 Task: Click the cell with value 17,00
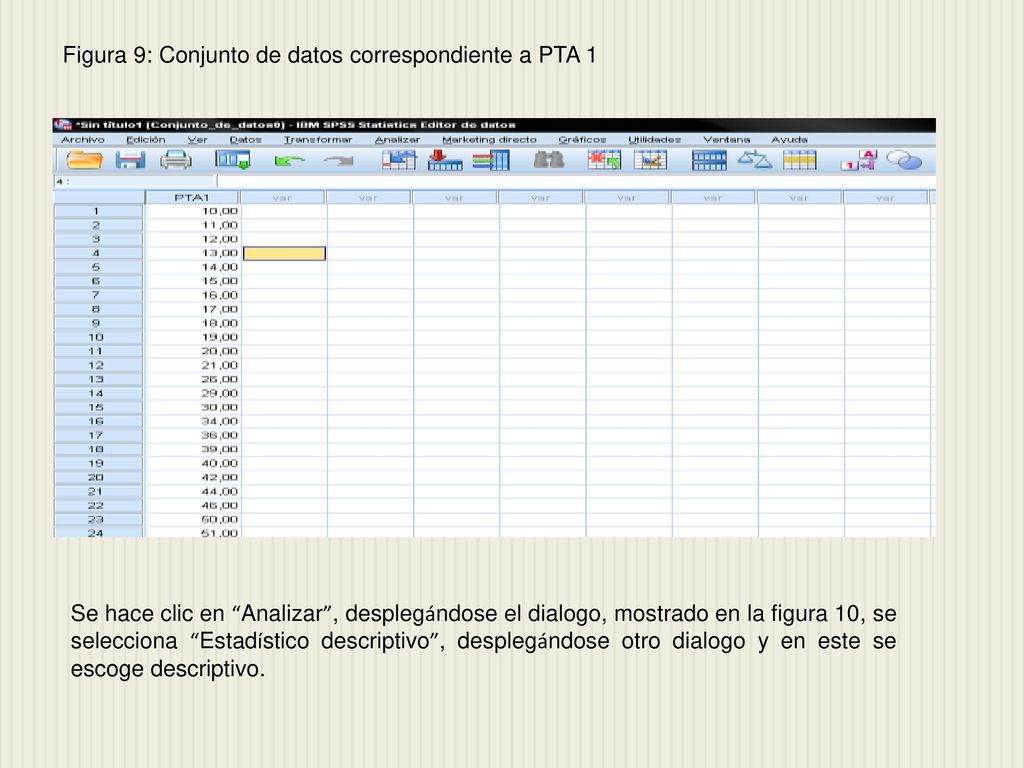193,309
